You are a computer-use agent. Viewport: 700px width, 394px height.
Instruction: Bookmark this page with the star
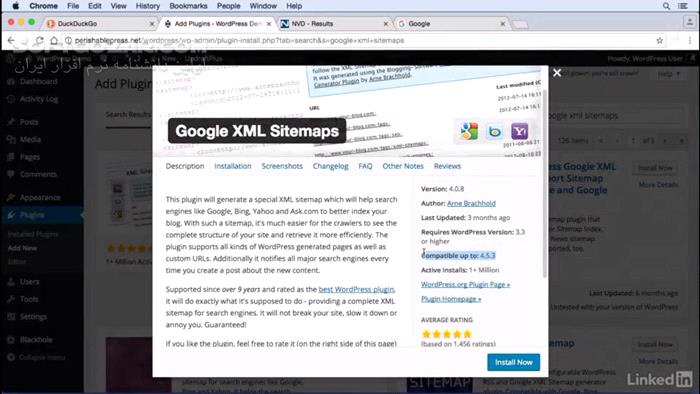659,41
